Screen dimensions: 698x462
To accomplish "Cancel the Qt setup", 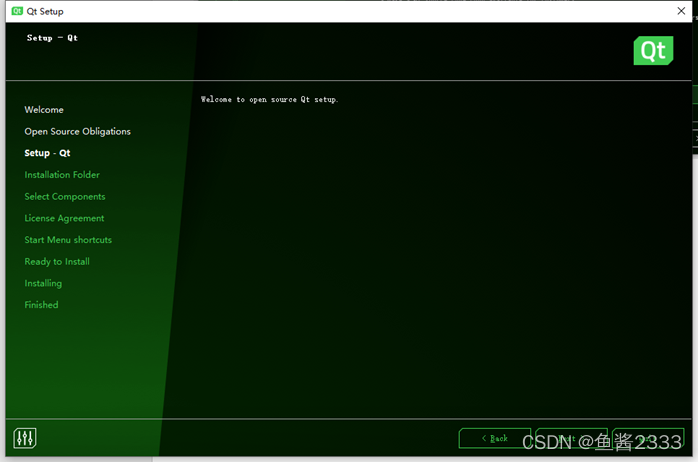I will 648,438.
